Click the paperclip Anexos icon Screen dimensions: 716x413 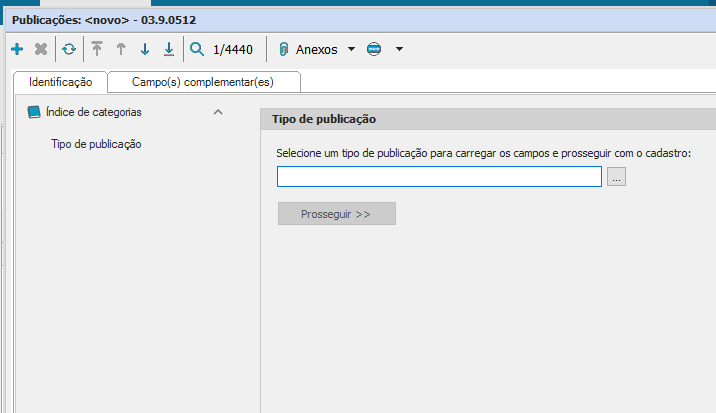283,49
